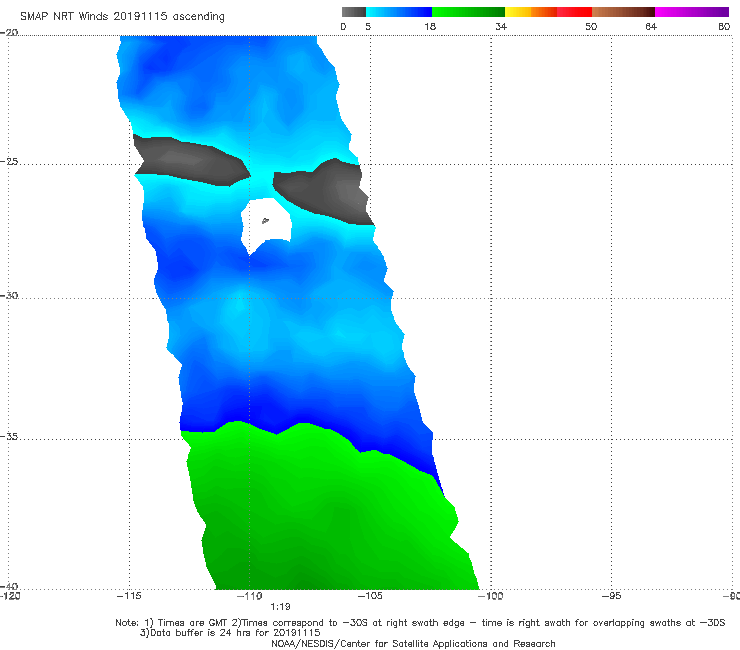Click the right dark gray low-wind patch
Viewport: 740px width, 650px height.
pos(323,191)
